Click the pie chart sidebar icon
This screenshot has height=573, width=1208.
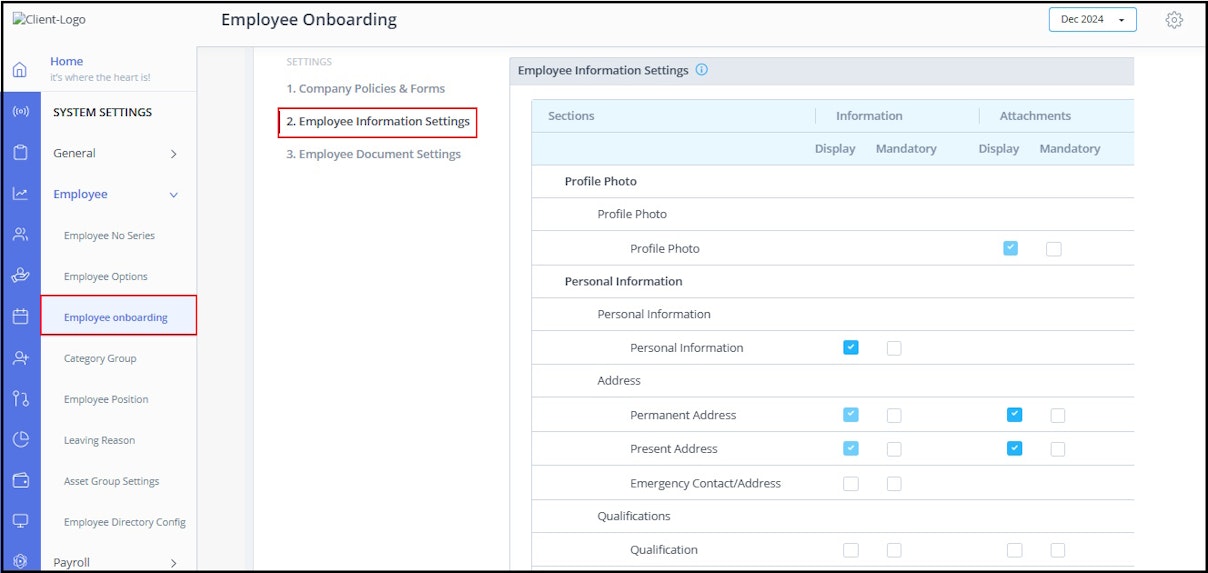point(19,439)
